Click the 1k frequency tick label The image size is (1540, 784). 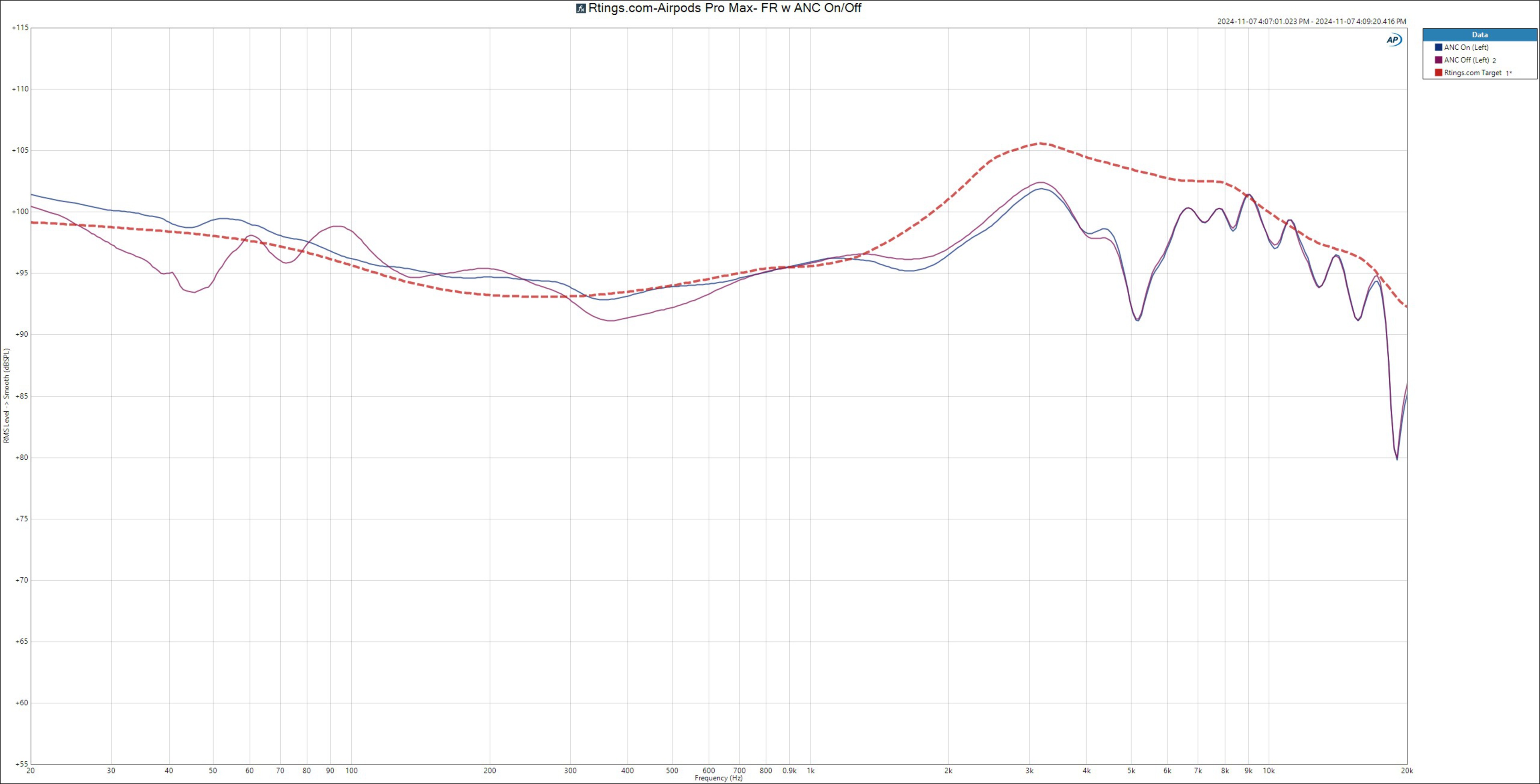tap(811, 771)
